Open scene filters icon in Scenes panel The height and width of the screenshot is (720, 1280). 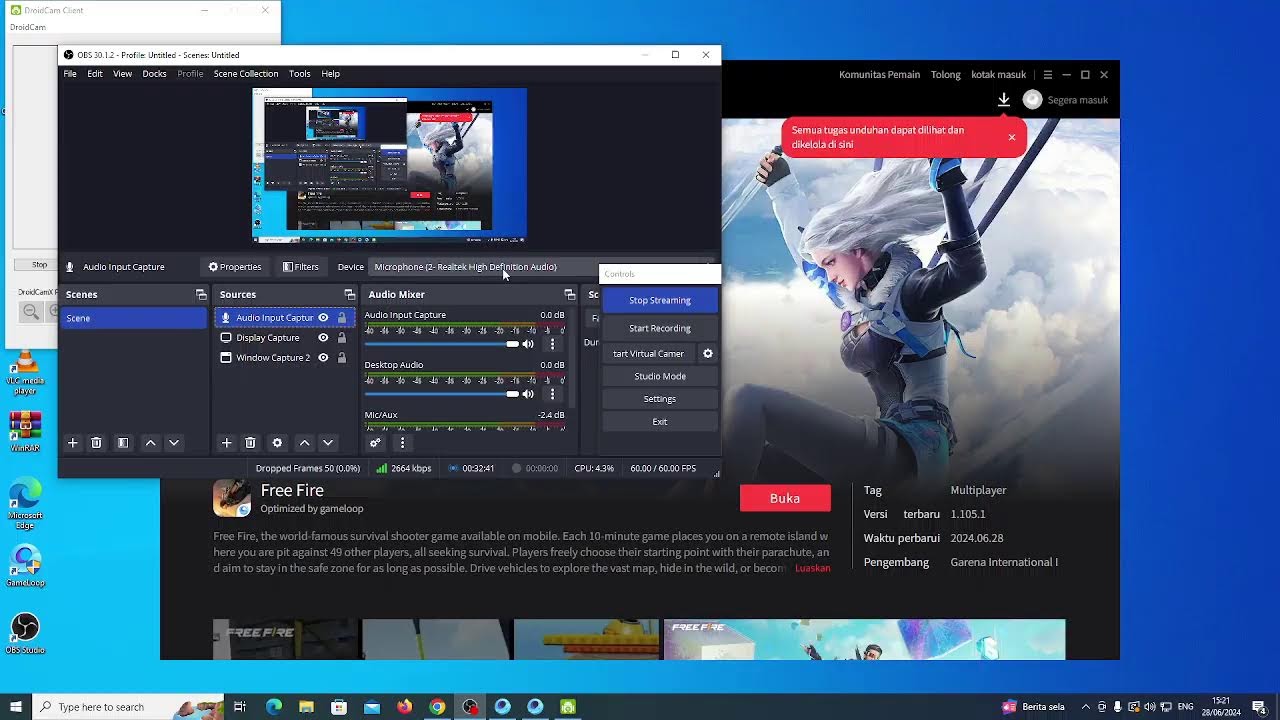(x=123, y=443)
